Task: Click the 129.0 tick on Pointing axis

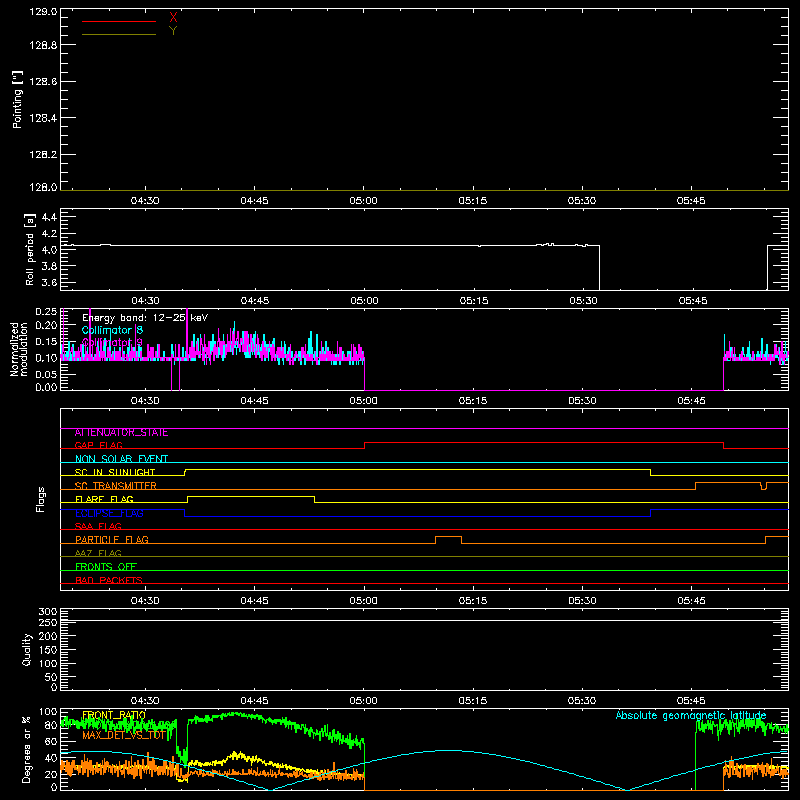Action: point(43,12)
